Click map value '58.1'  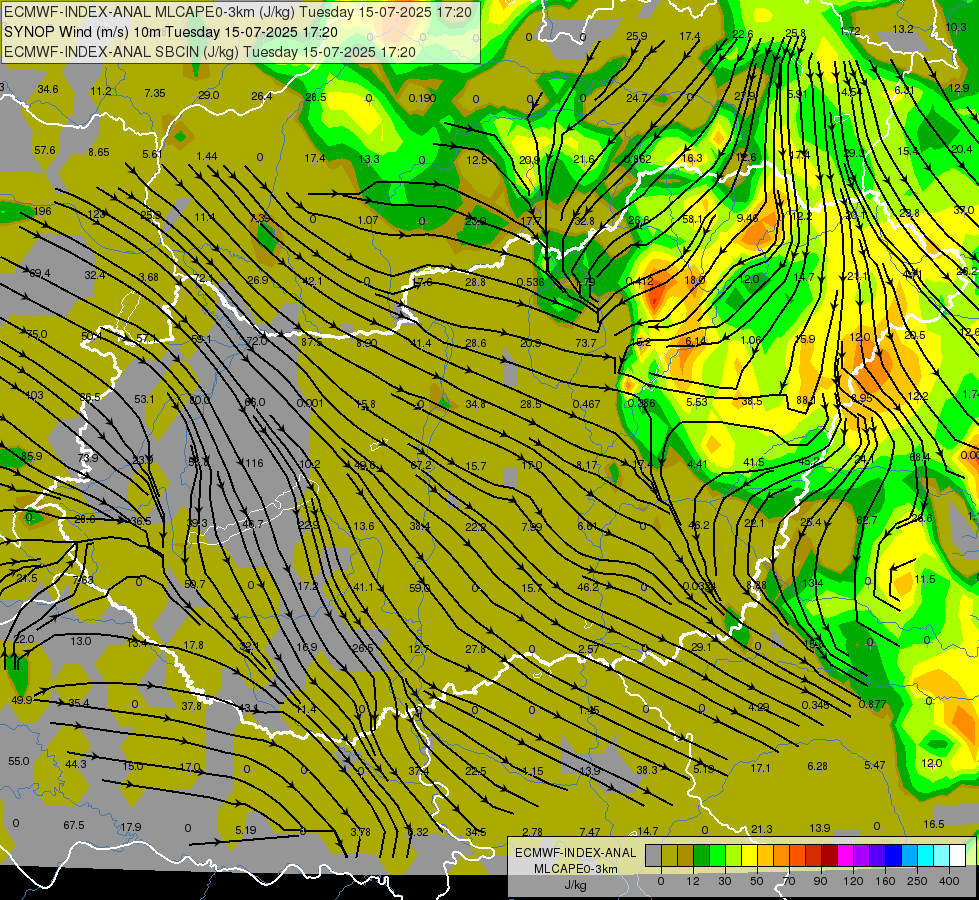click(692, 219)
